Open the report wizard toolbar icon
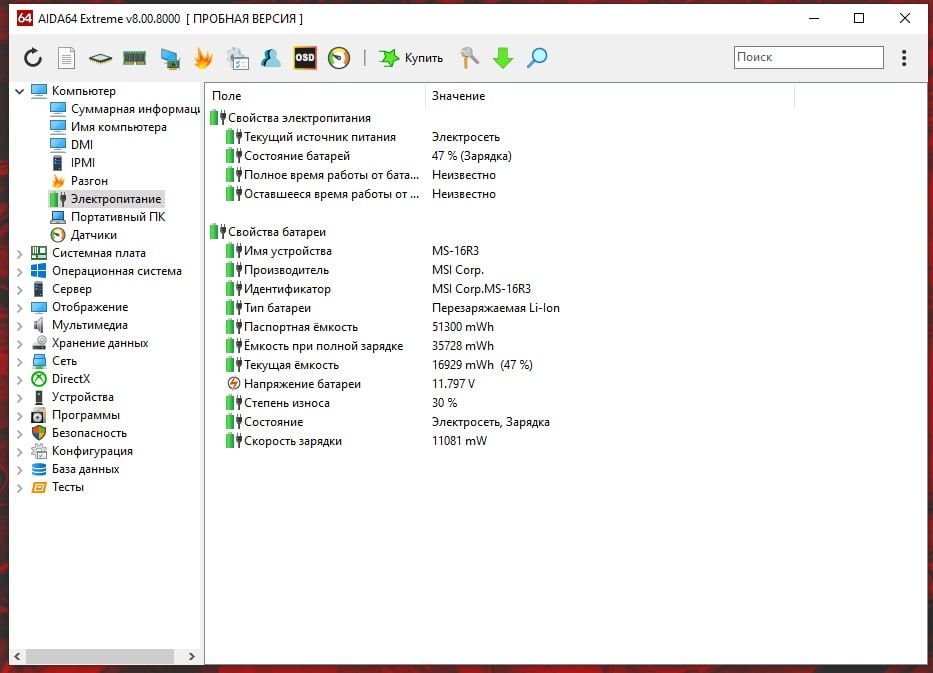Screen dimensions: 933x673 (237, 58)
